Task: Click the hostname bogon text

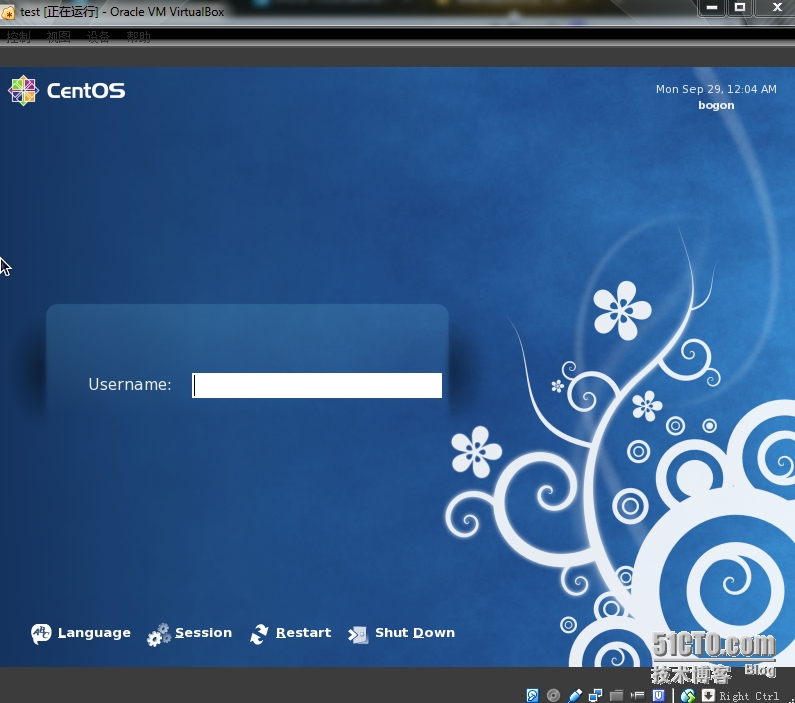Action: coord(716,105)
